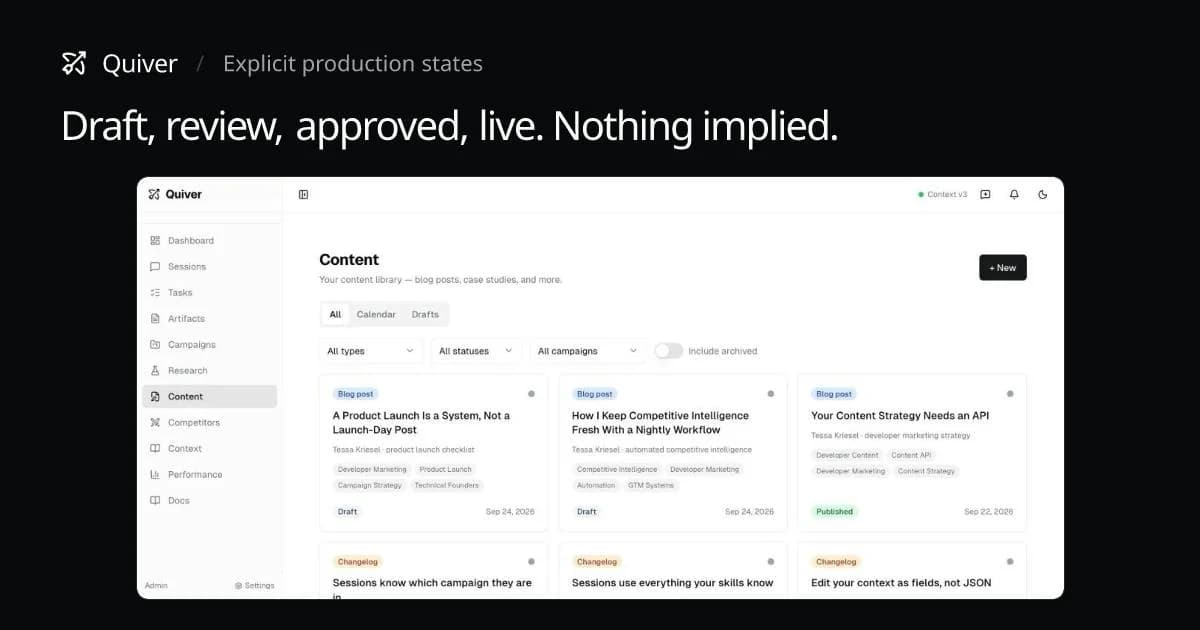Toggle the Include archived switch
Screen dimensions: 1200x630
pyautogui.click(x=668, y=351)
